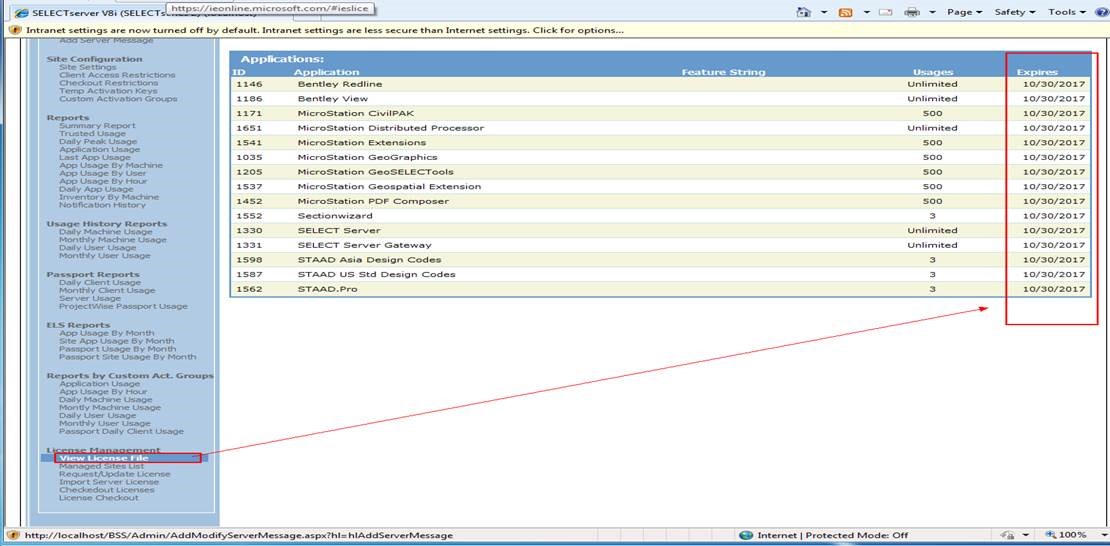Click the blue Help question mark icon
Screen dimensions: 1110x546
(1102, 12)
